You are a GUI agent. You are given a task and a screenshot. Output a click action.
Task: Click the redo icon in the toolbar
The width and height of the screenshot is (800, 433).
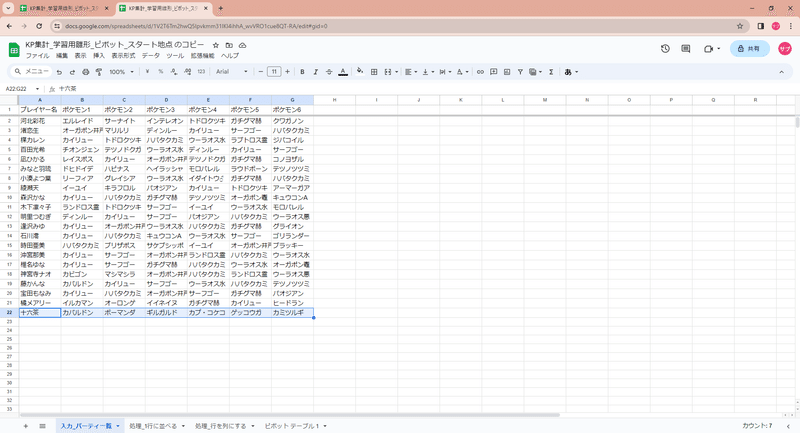pyautogui.click(x=72, y=72)
